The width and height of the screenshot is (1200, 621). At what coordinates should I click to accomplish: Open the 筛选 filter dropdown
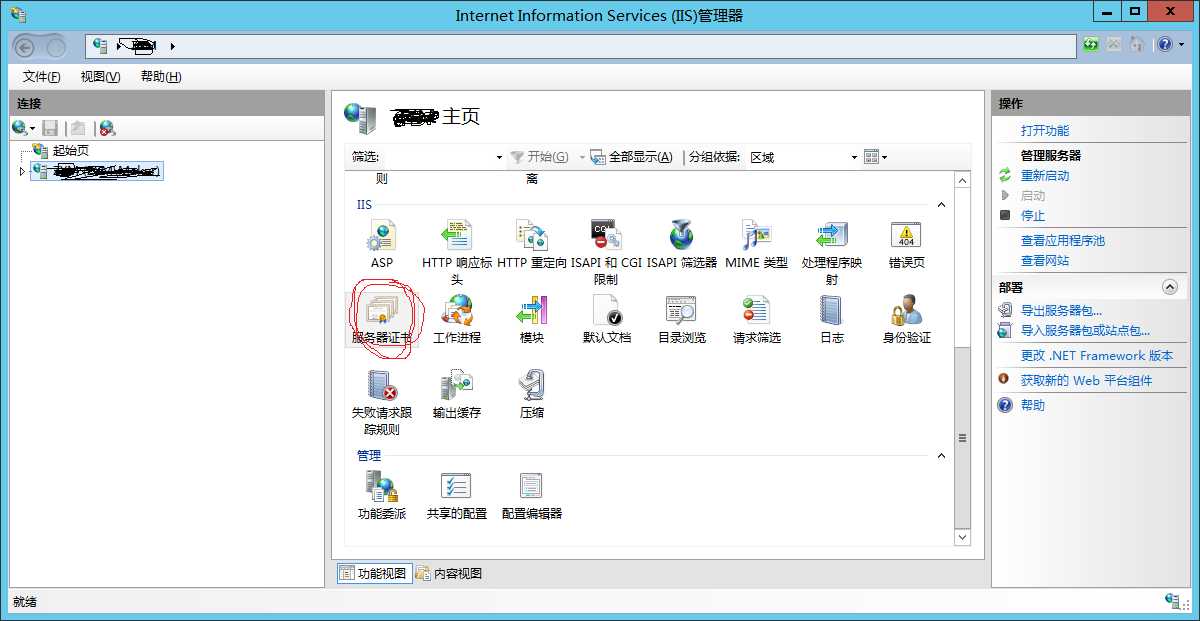pos(499,157)
